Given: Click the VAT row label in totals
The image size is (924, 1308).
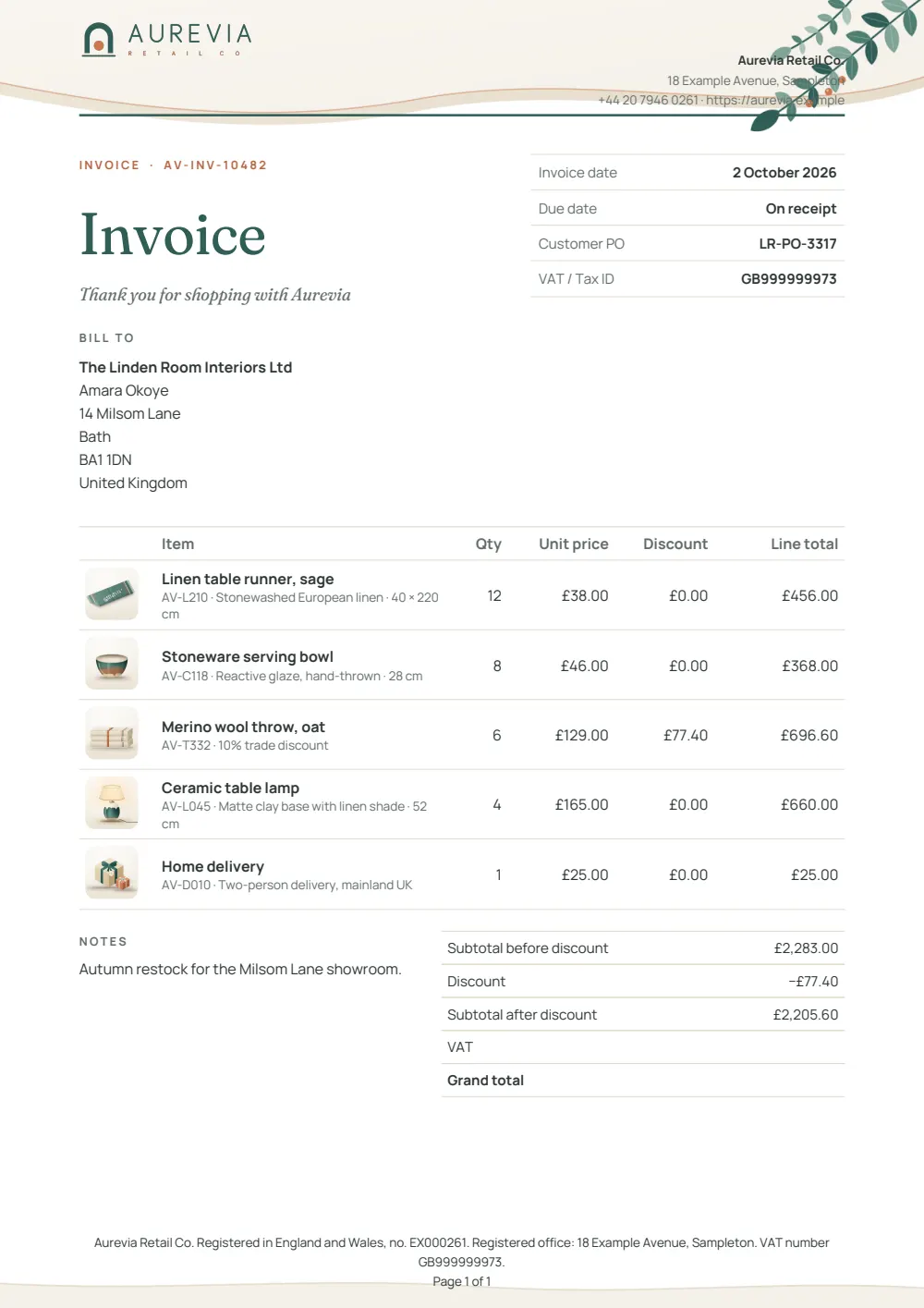Looking at the screenshot, I should pos(460,1047).
